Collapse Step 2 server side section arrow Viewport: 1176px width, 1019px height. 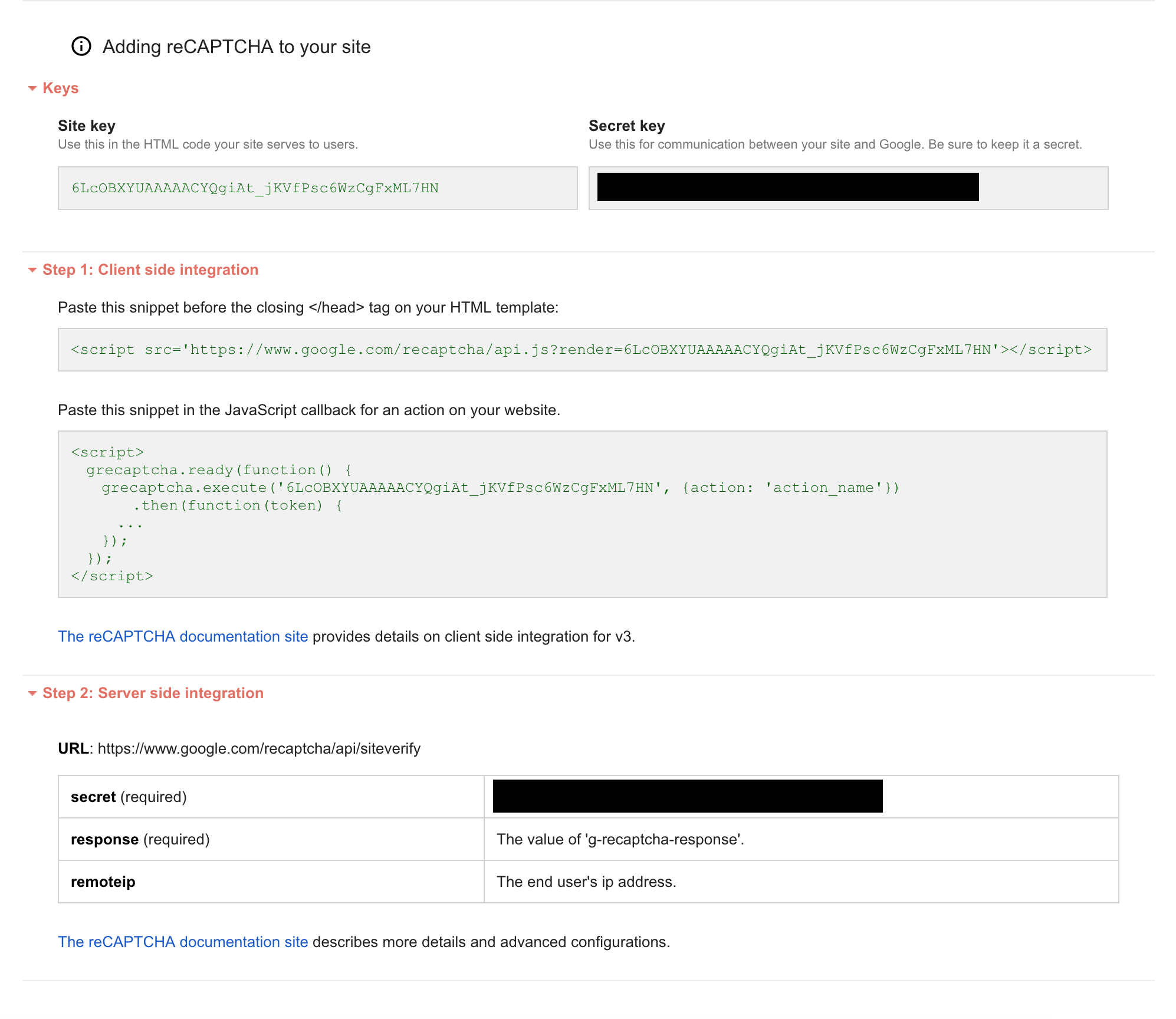point(32,693)
